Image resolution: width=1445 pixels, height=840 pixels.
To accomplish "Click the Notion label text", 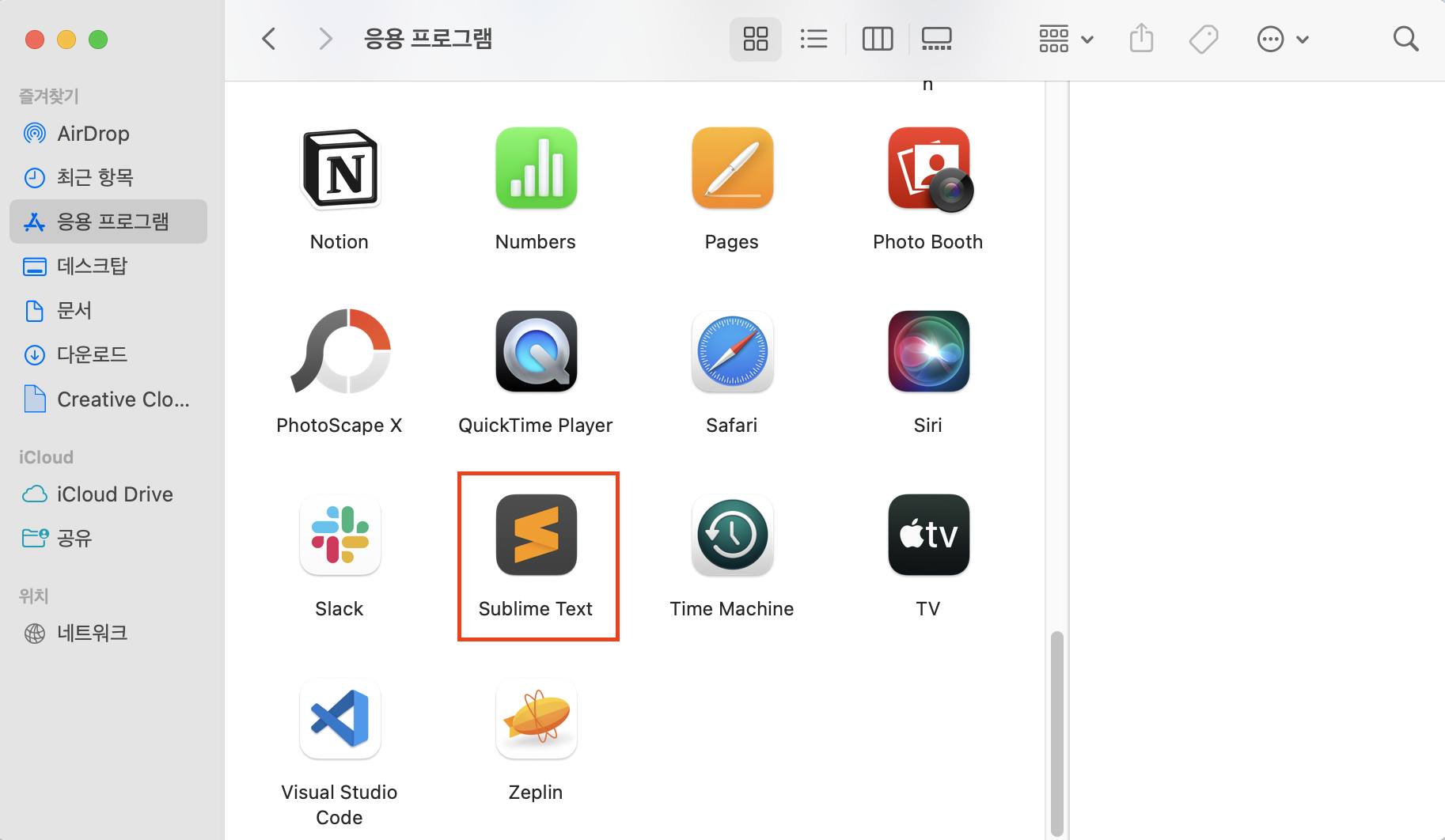I will point(339,242).
